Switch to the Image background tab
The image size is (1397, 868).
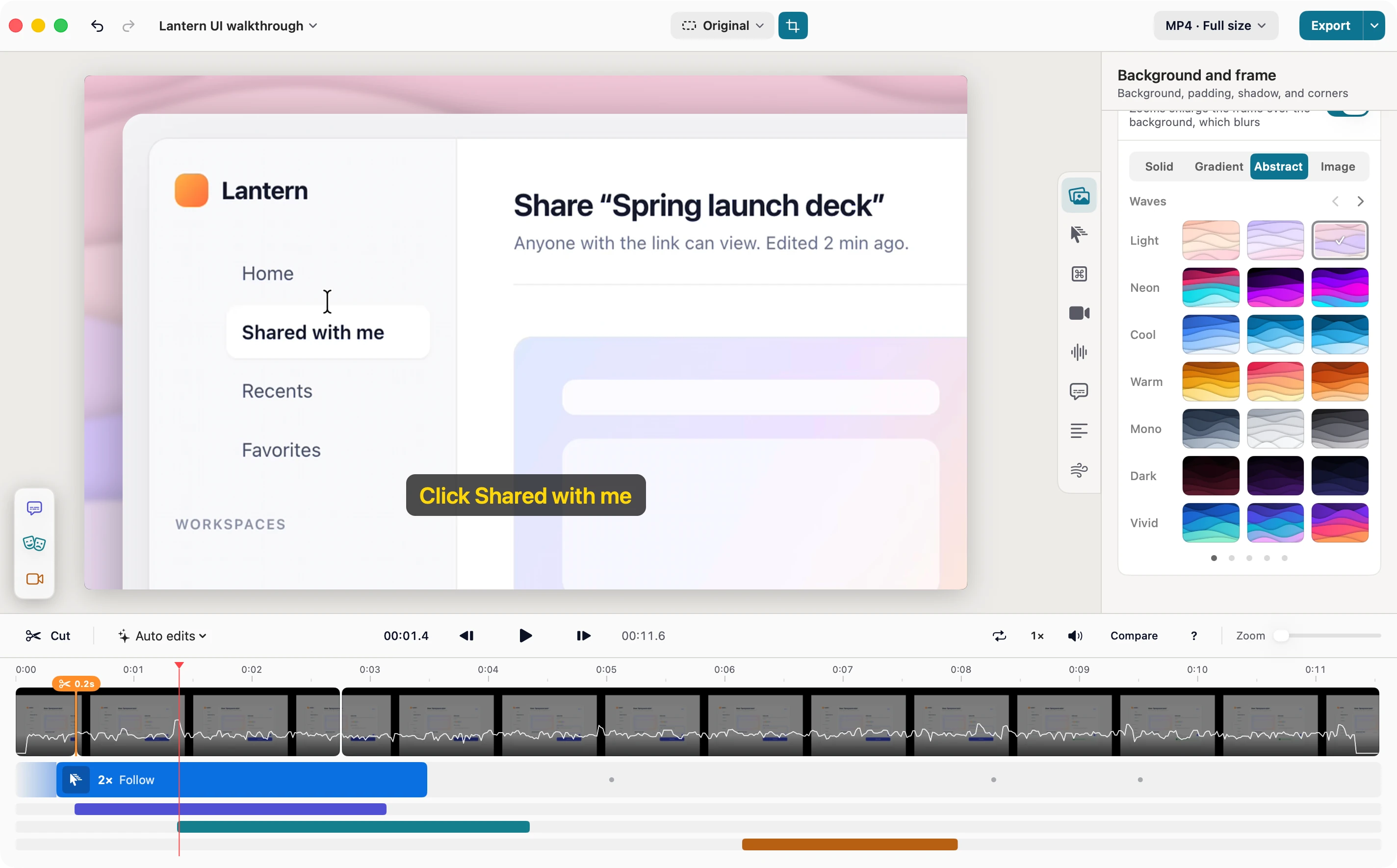(1337, 166)
